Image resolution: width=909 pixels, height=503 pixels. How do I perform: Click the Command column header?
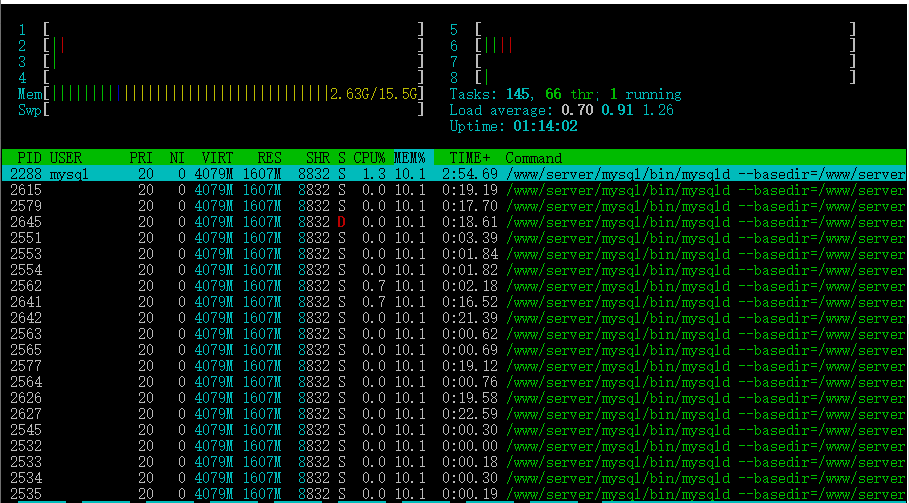tap(534, 158)
